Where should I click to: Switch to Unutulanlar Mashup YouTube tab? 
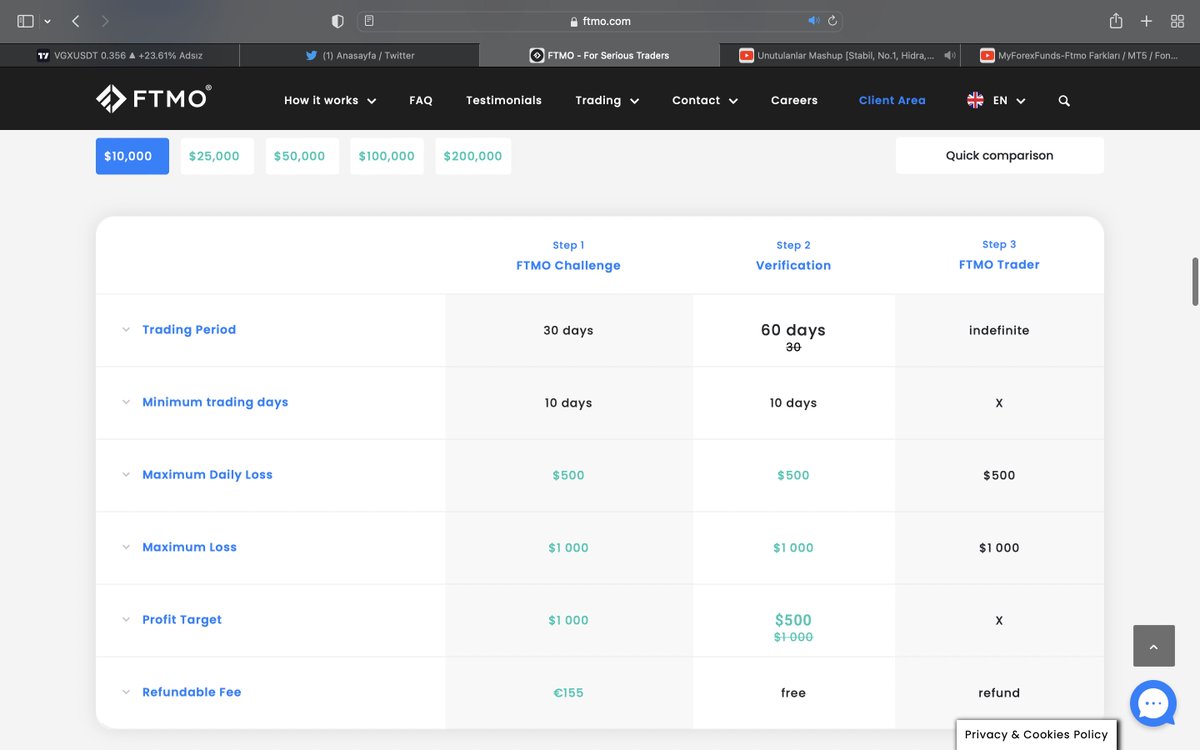[840, 56]
